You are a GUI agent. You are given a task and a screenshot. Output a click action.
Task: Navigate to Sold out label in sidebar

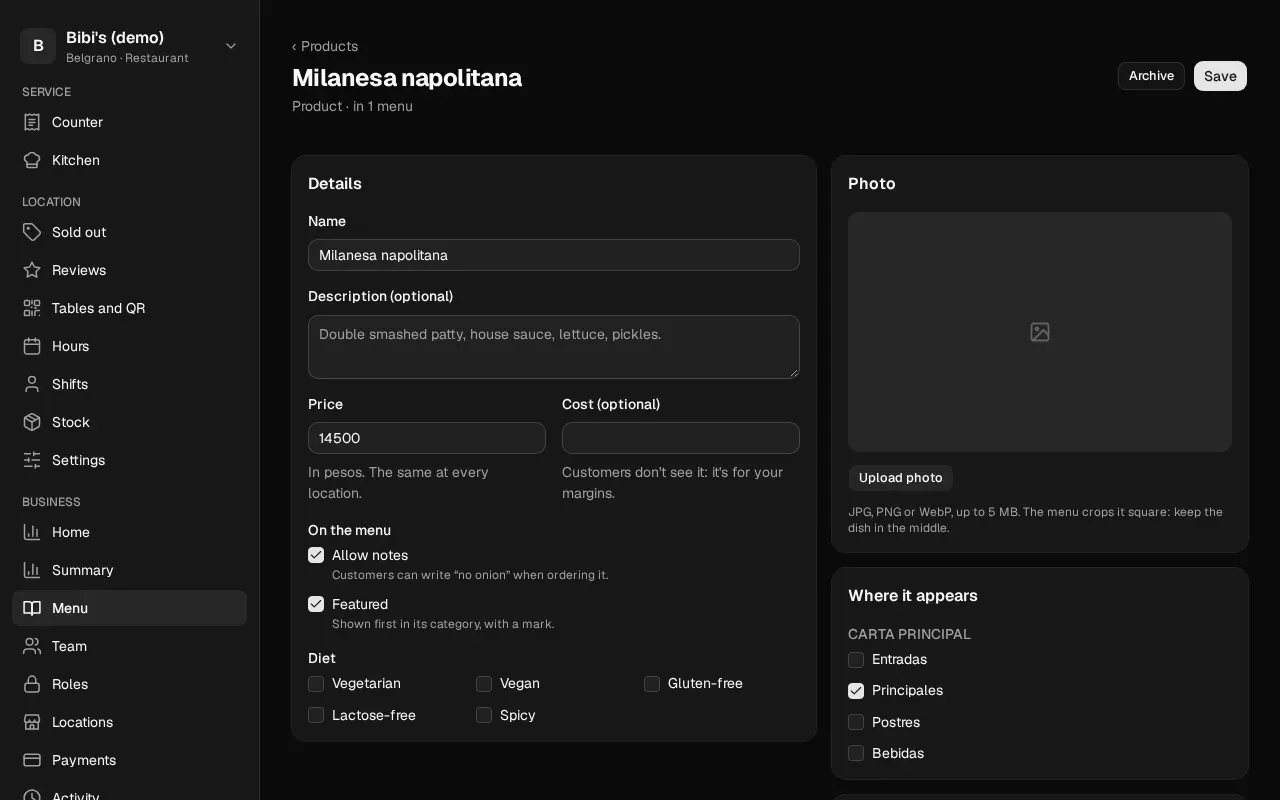coord(79,232)
